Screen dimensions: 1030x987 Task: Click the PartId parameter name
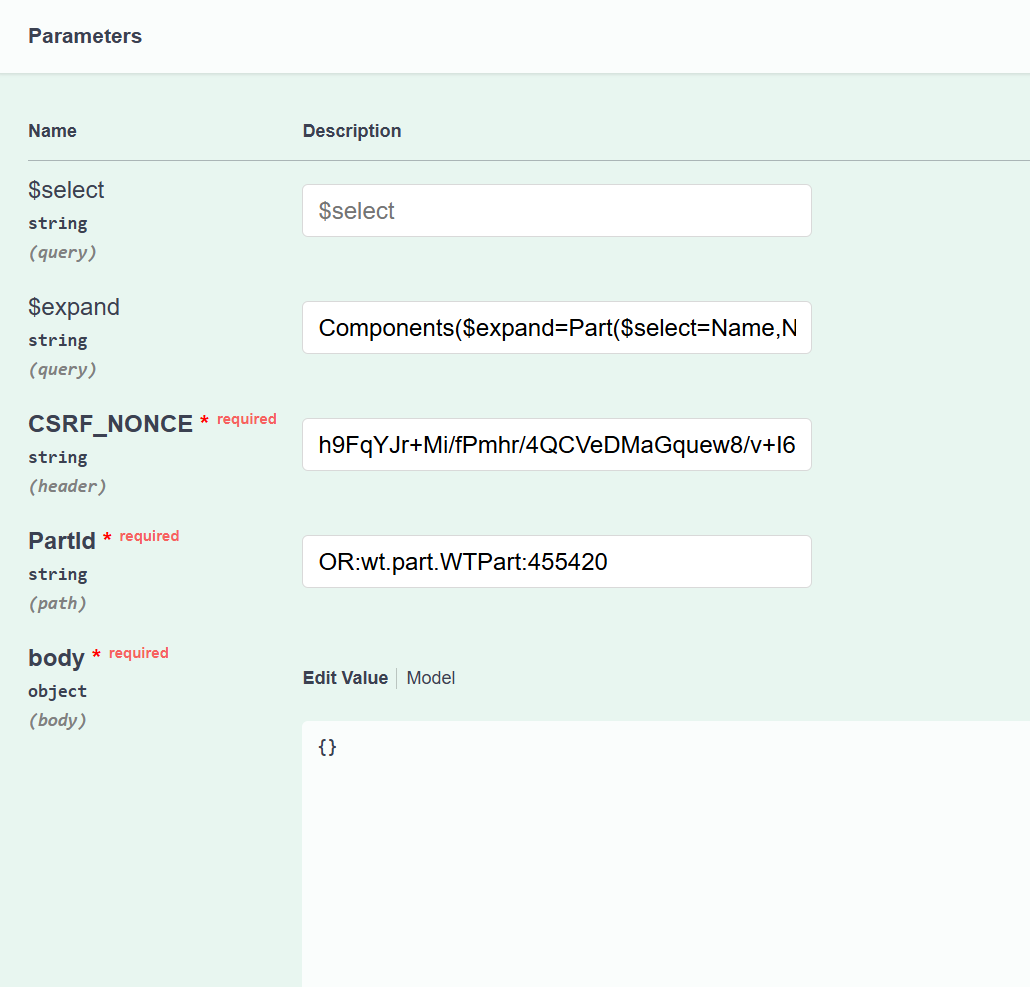coord(62,540)
